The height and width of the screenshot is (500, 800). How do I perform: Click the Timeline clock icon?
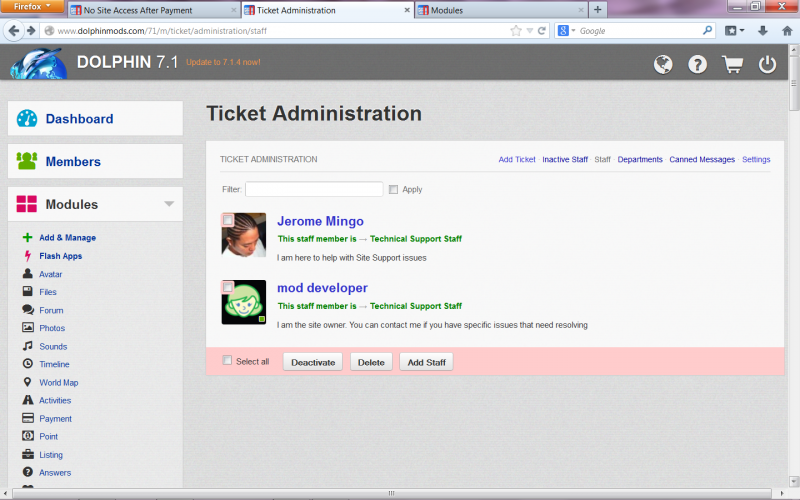coord(28,364)
